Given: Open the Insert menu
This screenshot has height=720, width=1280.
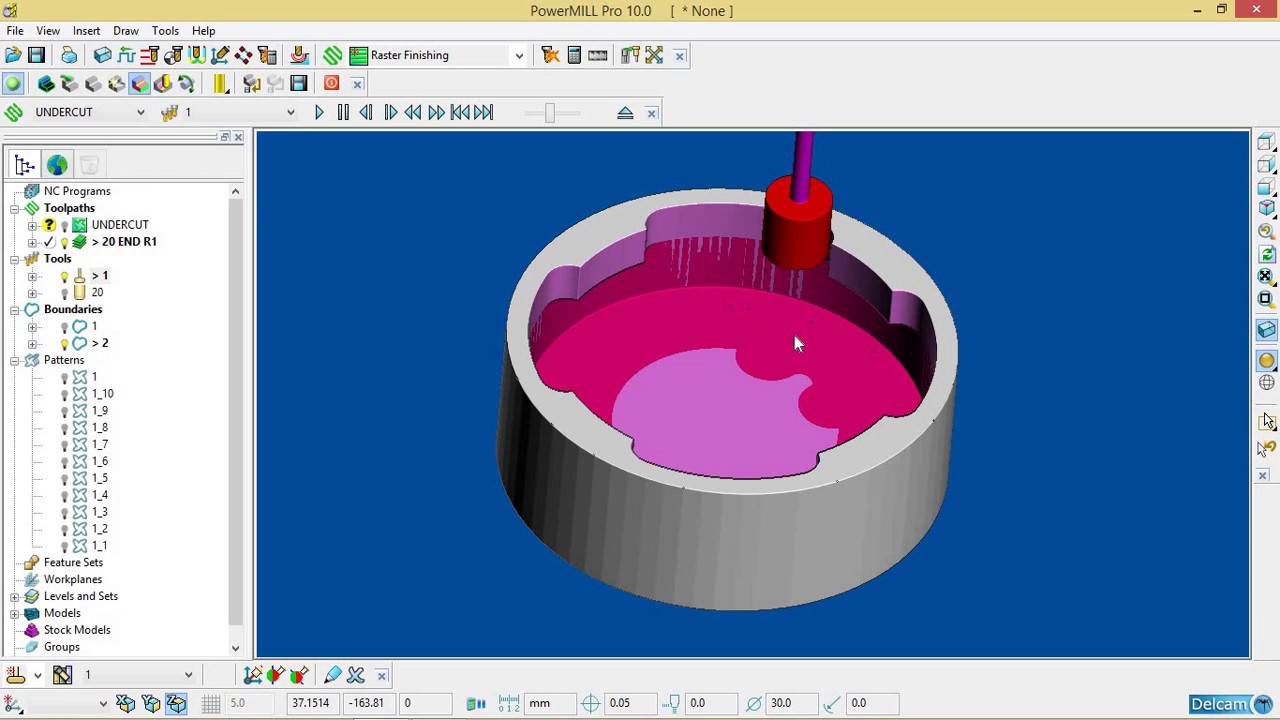Looking at the screenshot, I should click(x=86, y=31).
